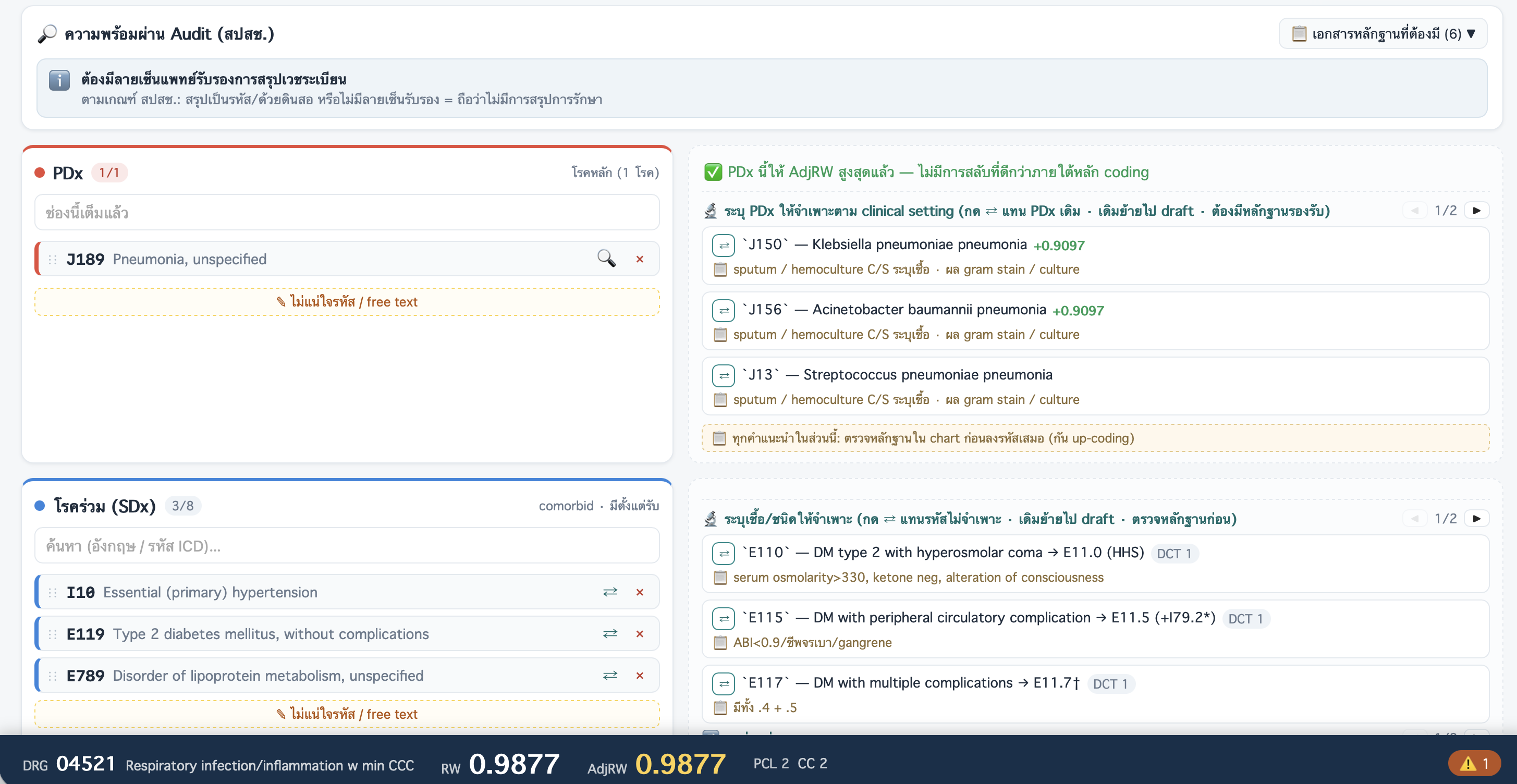Open the required evidence documents dropdown
The width and height of the screenshot is (1517, 784).
[1382, 33]
